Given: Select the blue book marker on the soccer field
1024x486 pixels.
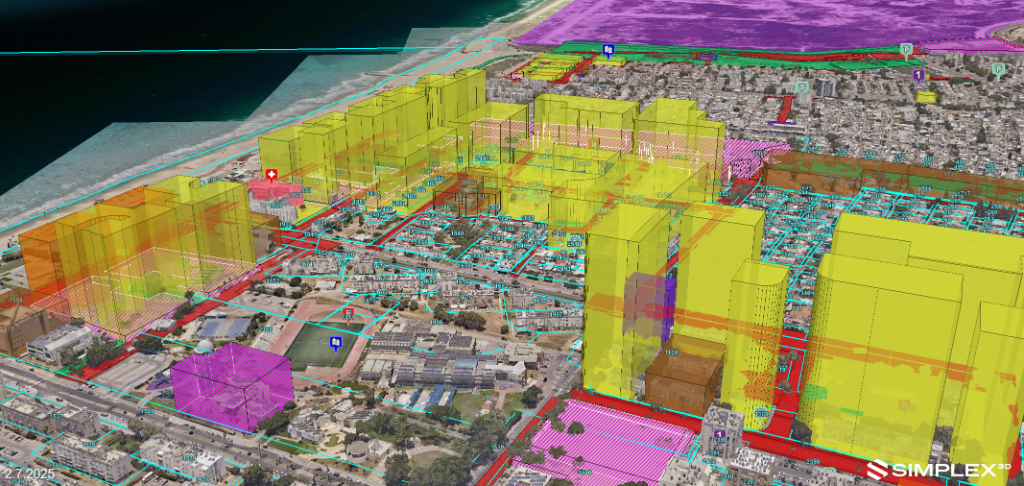Looking at the screenshot, I should 336,343.
